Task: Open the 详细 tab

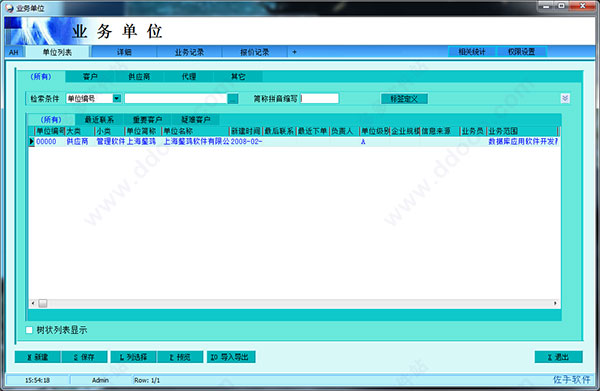Action: pyautogui.click(x=124, y=52)
